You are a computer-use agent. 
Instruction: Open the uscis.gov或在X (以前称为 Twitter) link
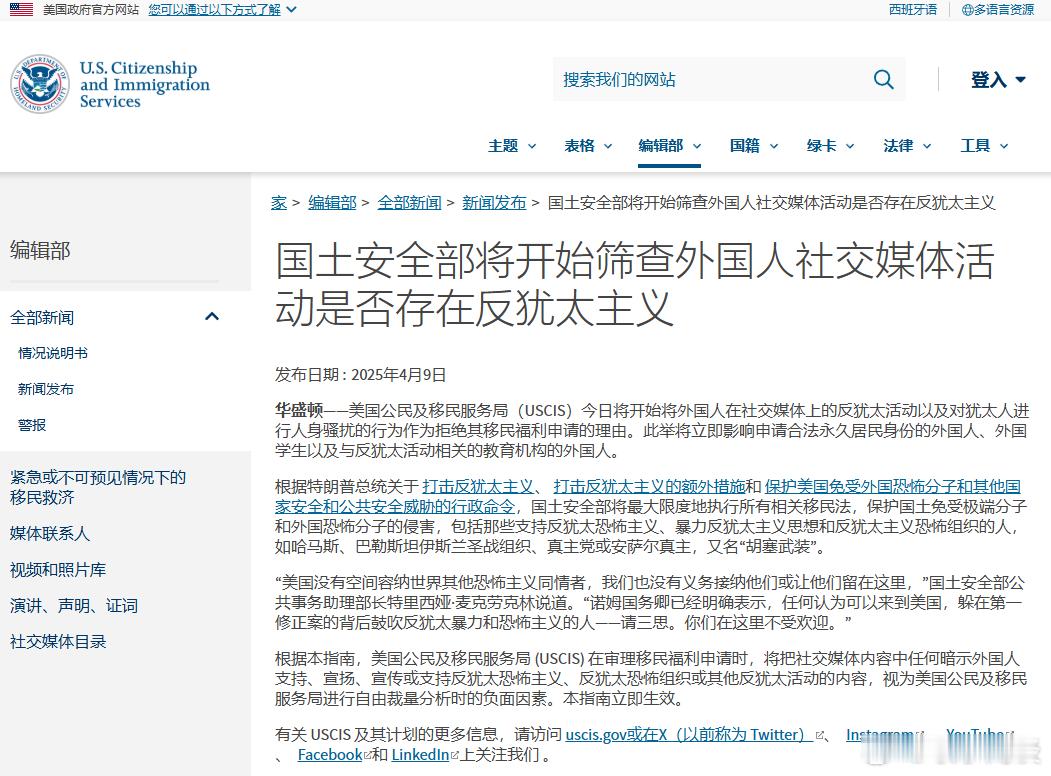click(689, 734)
